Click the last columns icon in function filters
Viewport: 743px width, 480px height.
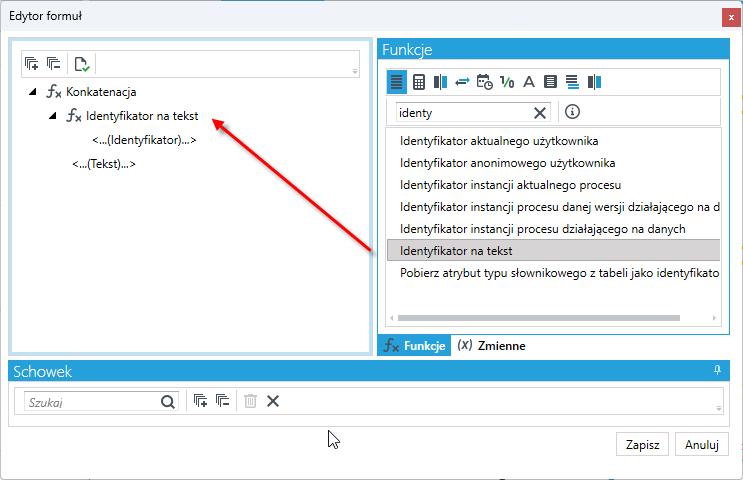[594, 82]
